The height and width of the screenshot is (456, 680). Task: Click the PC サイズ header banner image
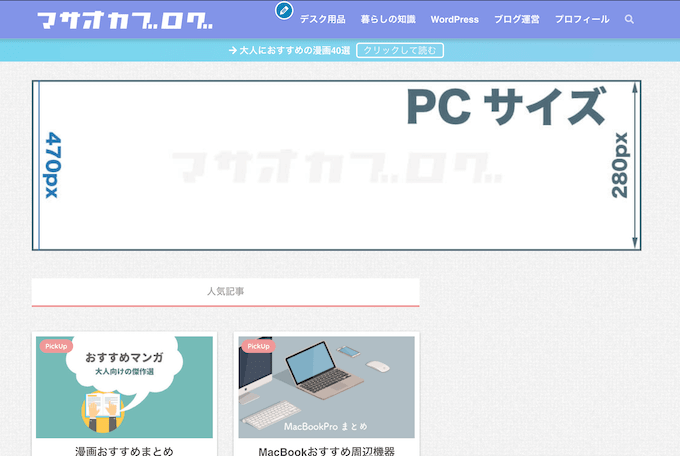click(x=337, y=165)
